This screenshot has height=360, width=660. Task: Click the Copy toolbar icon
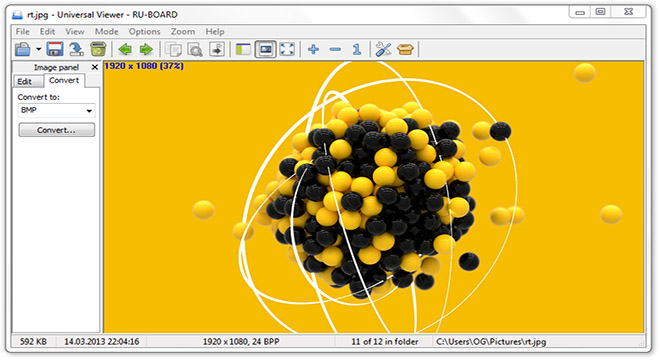tap(173, 49)
